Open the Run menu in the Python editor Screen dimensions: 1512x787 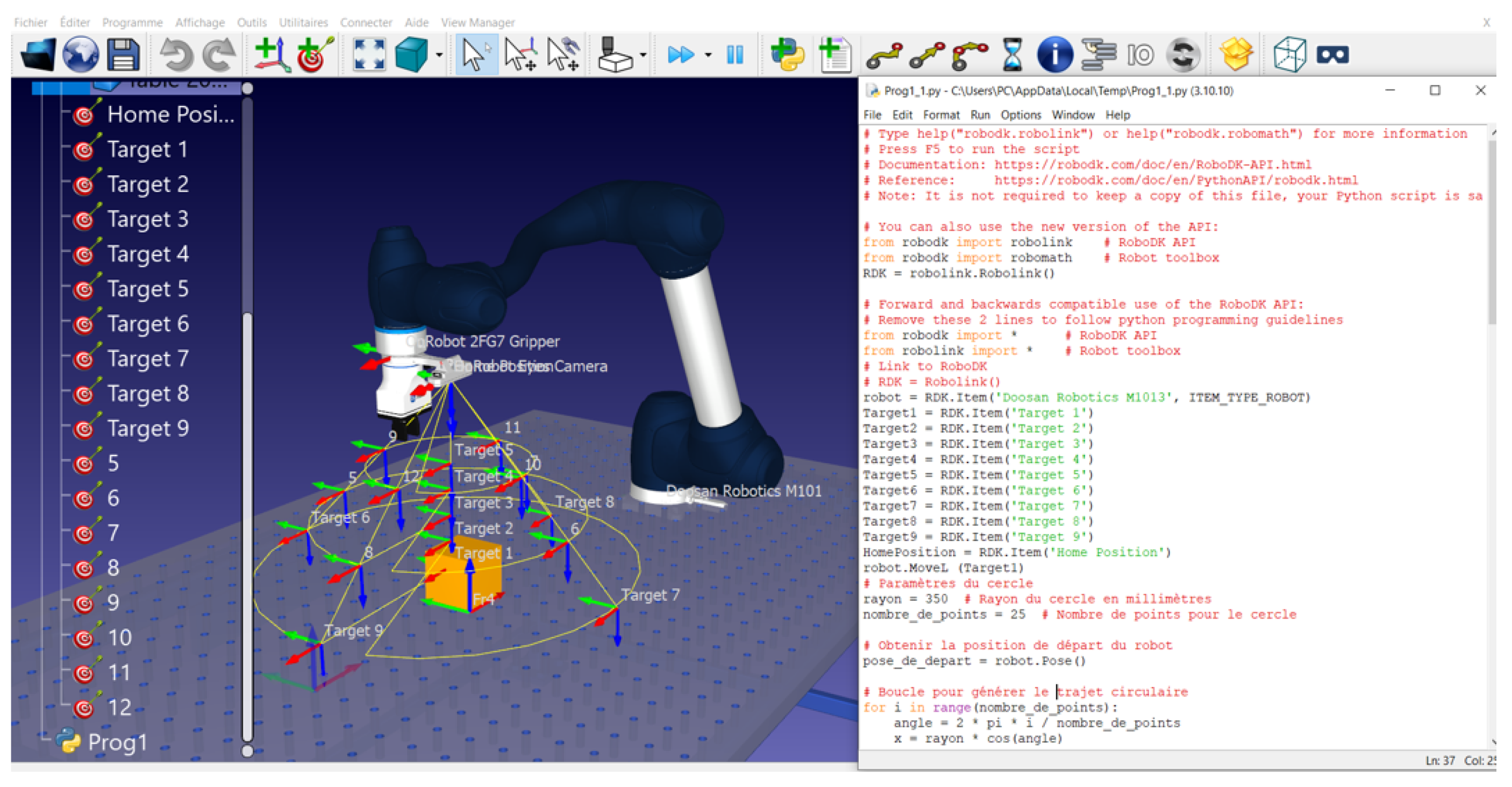coord(980,115)
